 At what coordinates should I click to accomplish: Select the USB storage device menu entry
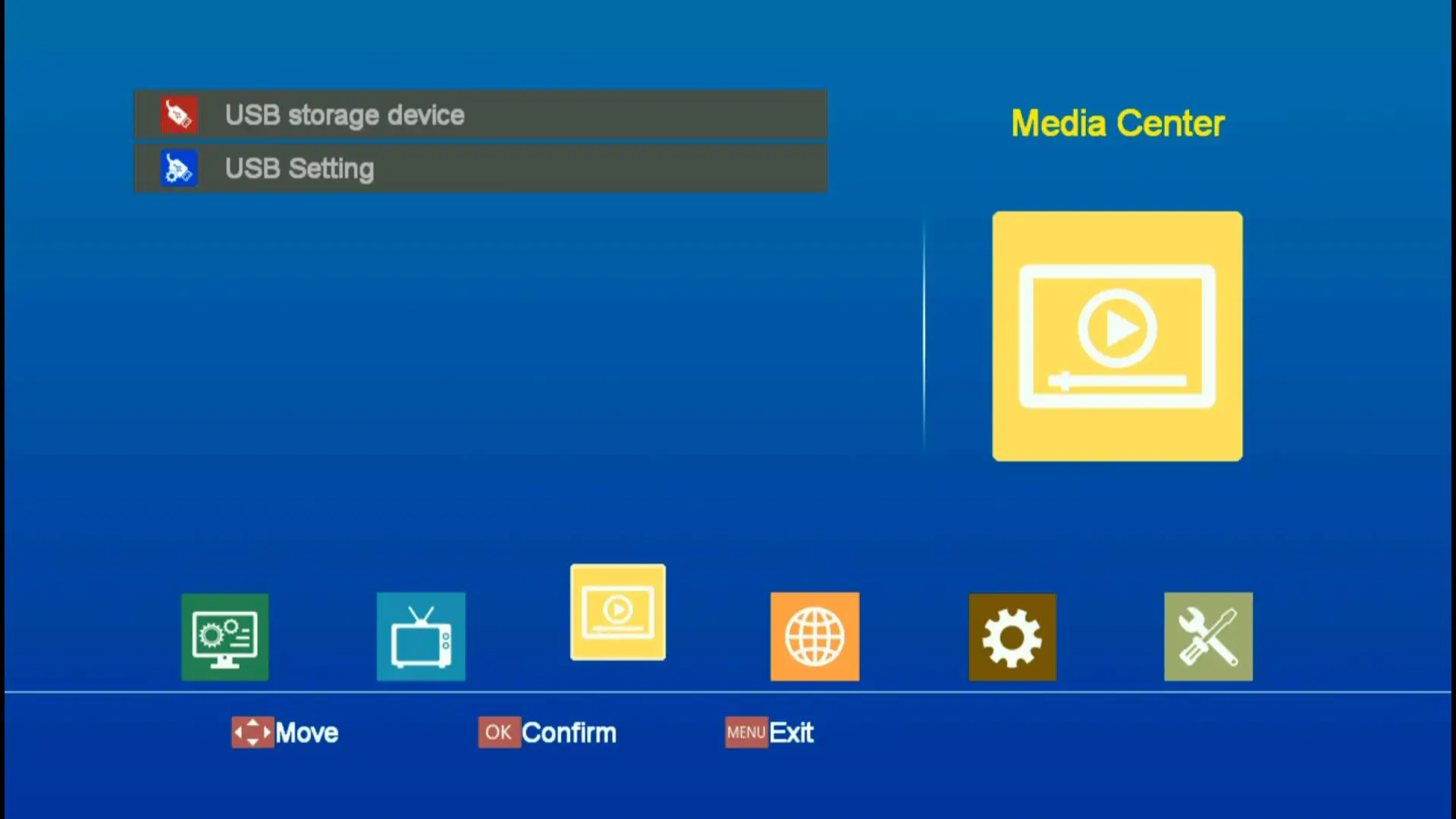tap(480, 115)
